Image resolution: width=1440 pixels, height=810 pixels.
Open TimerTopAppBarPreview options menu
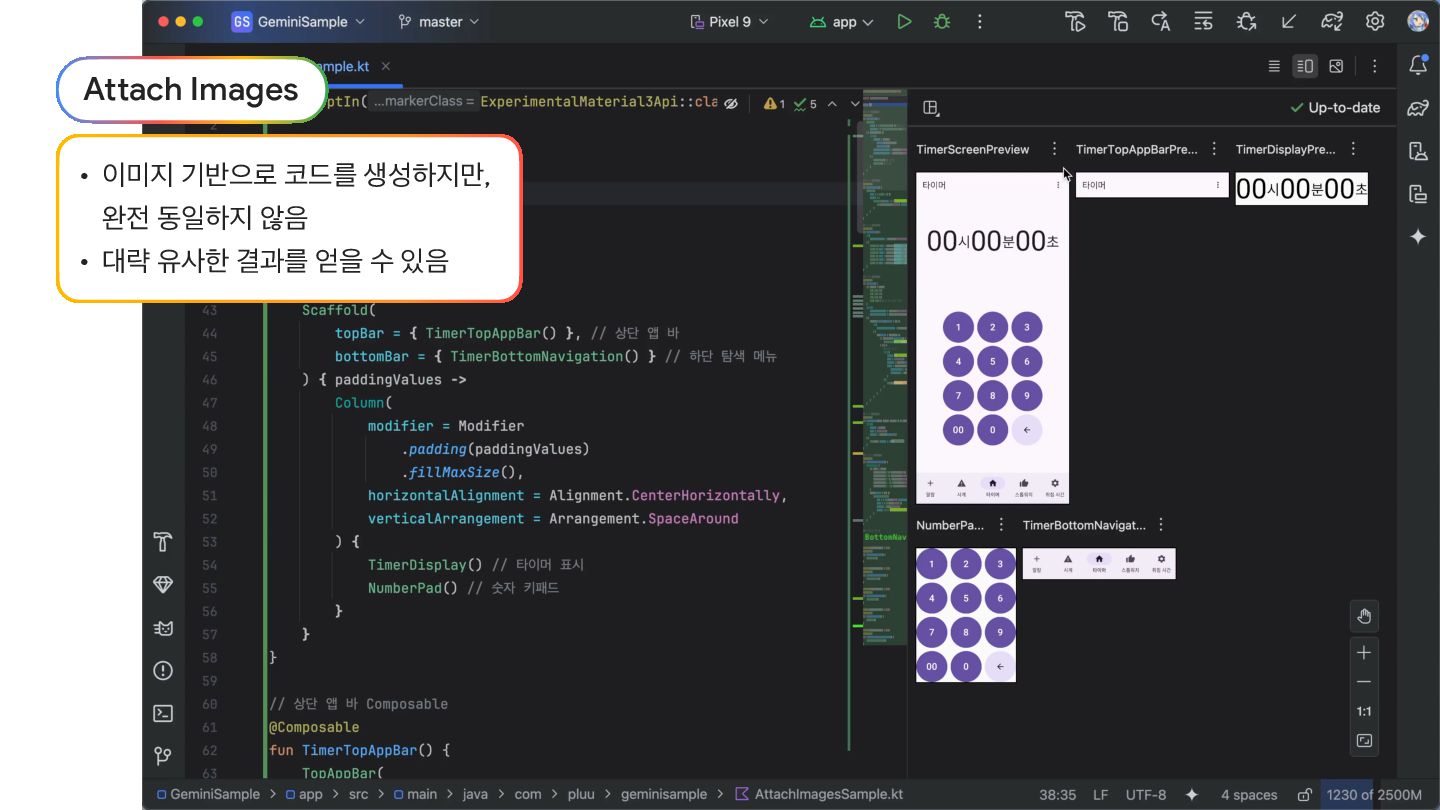1214,149
